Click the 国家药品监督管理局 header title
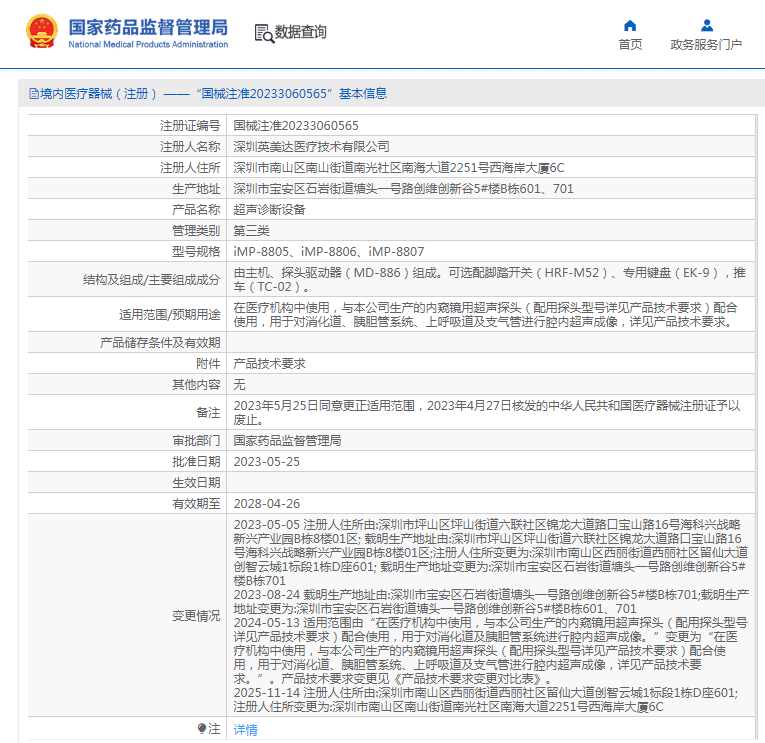765x743 pixels. coord(148,26)
